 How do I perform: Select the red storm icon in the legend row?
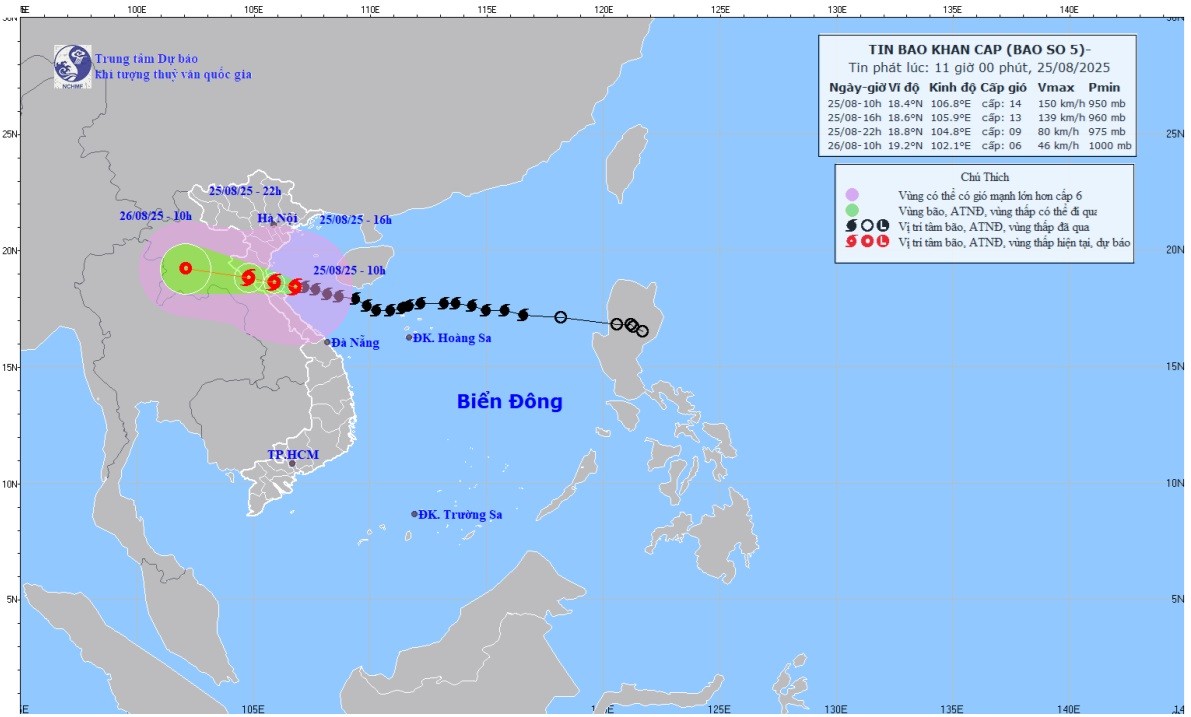click(x=850, y=241)
